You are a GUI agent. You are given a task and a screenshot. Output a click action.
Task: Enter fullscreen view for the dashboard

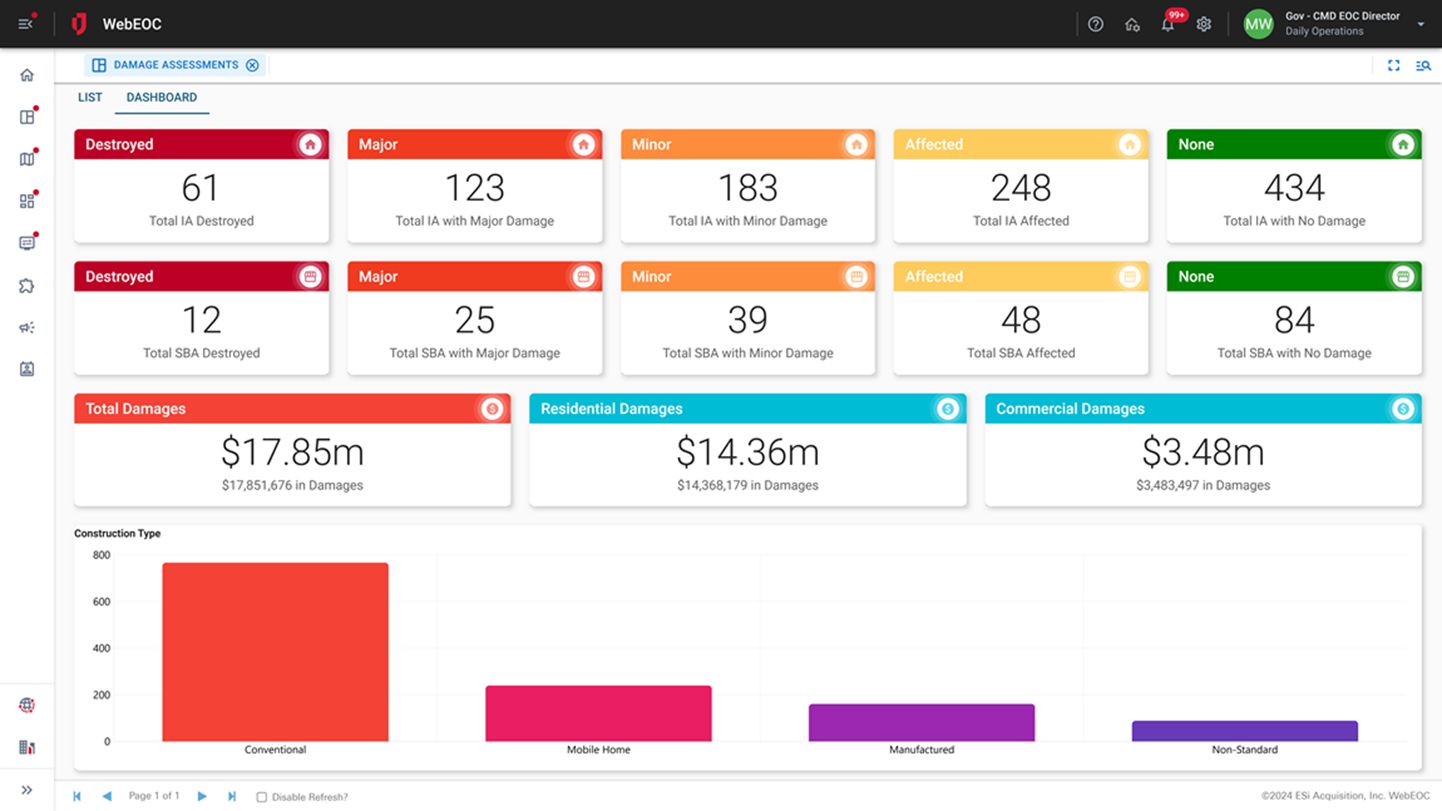click(x=1393, y=65)
